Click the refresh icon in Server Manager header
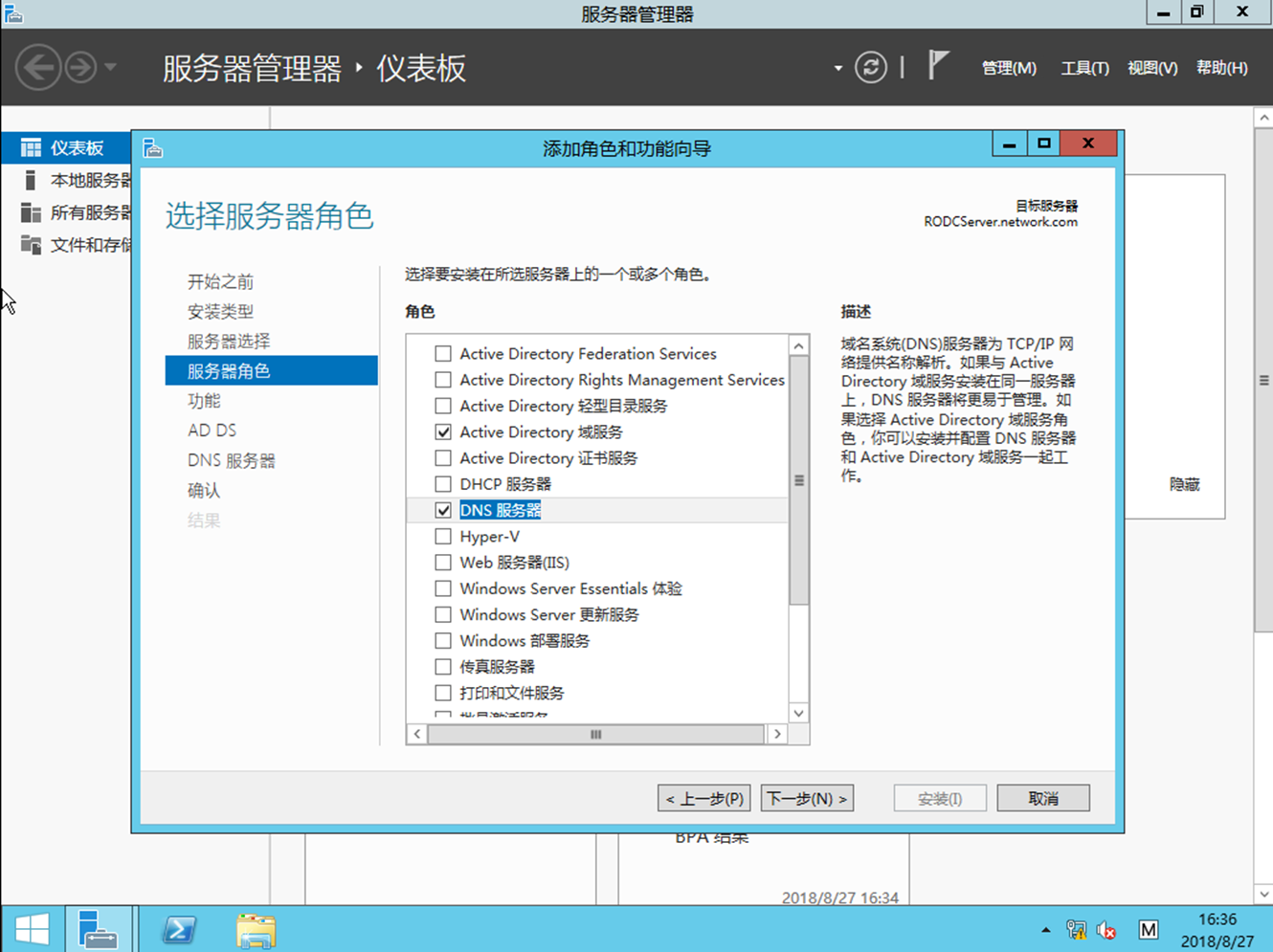 (871, 68)
